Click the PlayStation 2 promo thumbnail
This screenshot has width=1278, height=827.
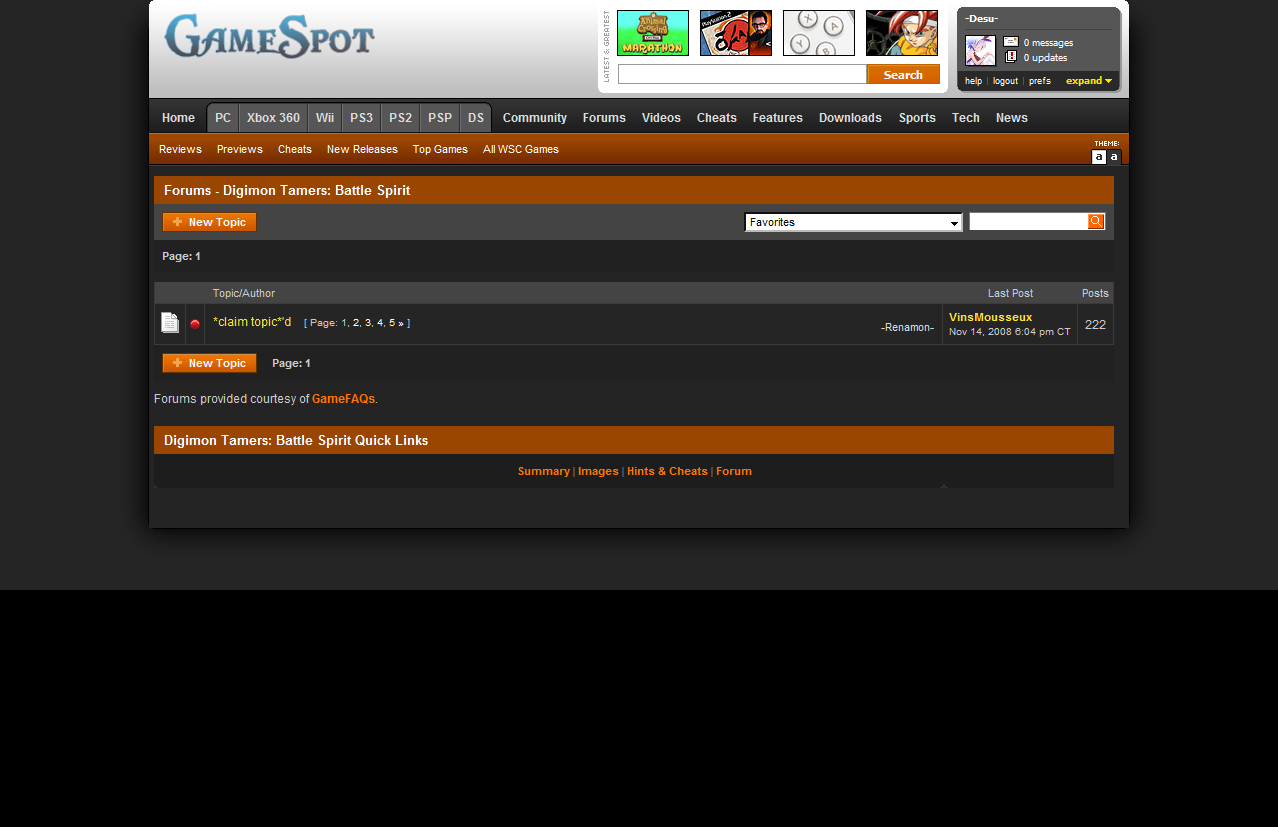coord(735,32)
